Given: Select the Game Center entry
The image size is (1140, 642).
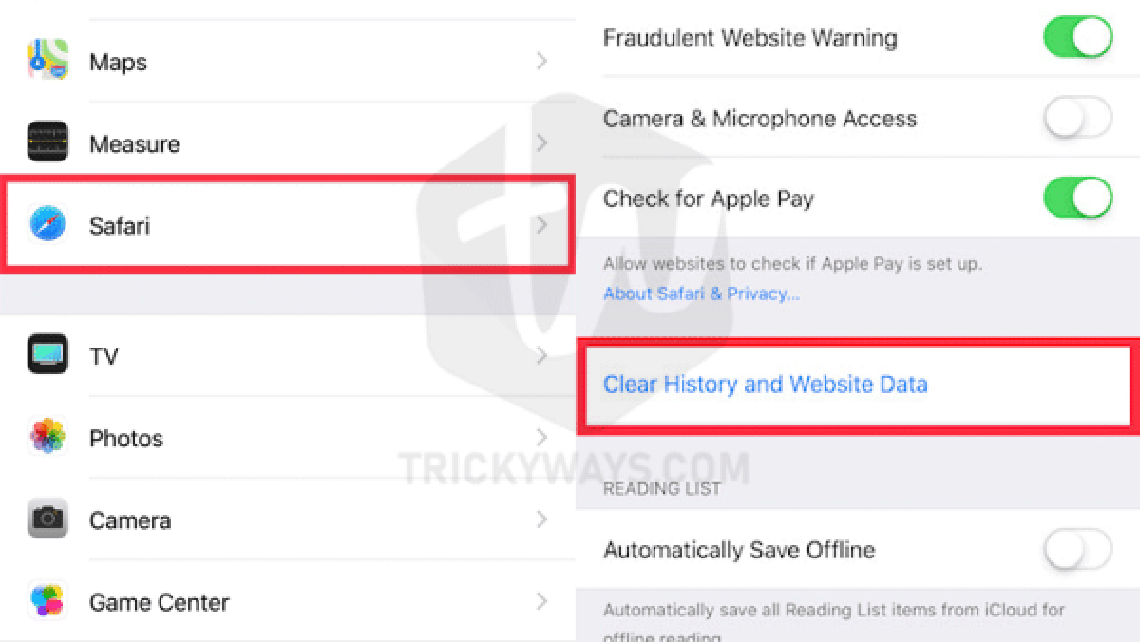Looking at the screenshot, I should [288, 601].
